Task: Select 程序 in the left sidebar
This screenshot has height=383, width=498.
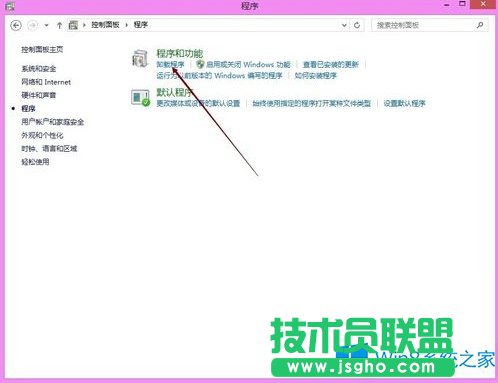Action: click(x=28, y=109)
